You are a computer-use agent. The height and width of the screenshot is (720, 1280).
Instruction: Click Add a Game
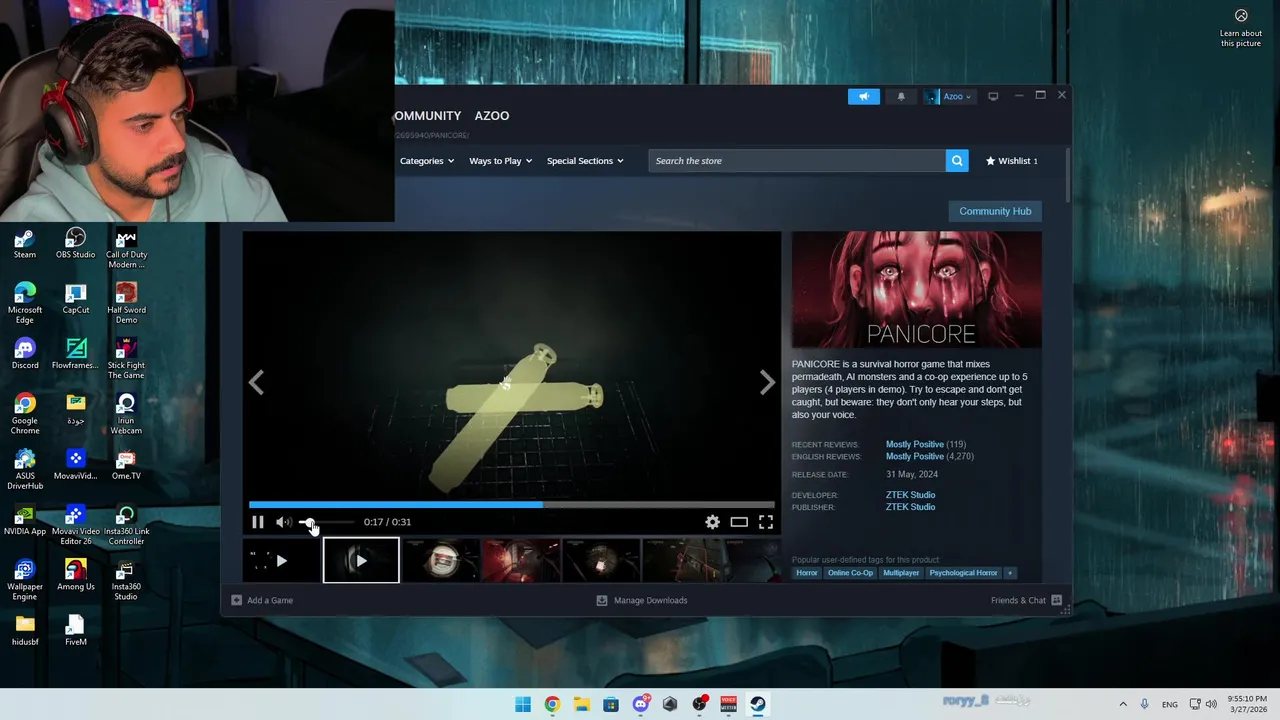click(x=262, y=600)
